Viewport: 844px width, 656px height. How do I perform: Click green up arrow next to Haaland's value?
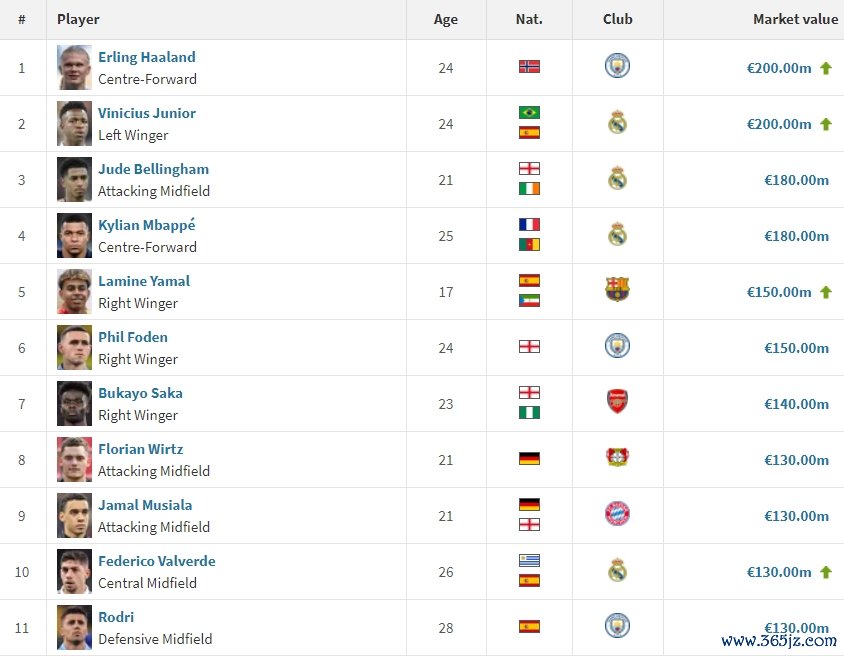tap(826, 68)
